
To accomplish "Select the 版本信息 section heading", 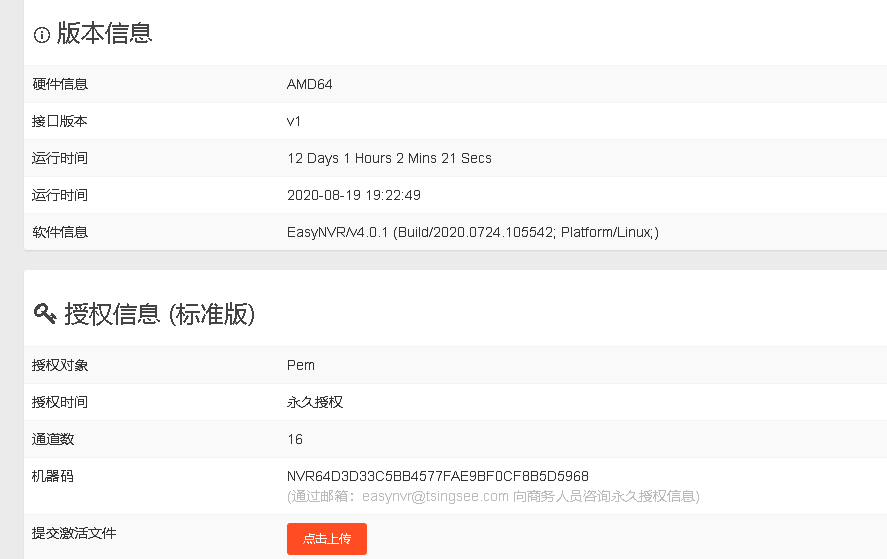I will tap(105, 33).
